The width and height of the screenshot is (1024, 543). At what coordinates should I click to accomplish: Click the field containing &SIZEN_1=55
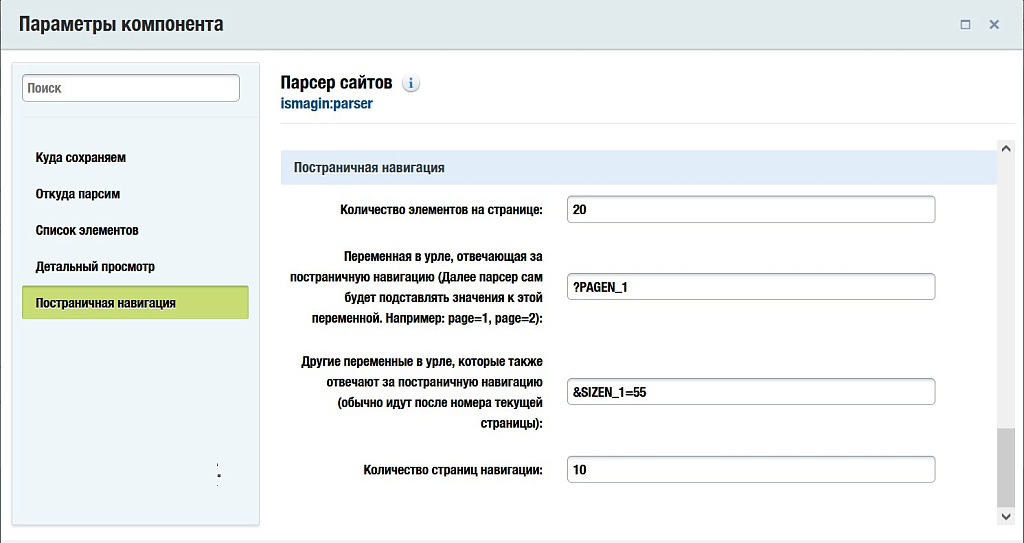pos(750,392)
